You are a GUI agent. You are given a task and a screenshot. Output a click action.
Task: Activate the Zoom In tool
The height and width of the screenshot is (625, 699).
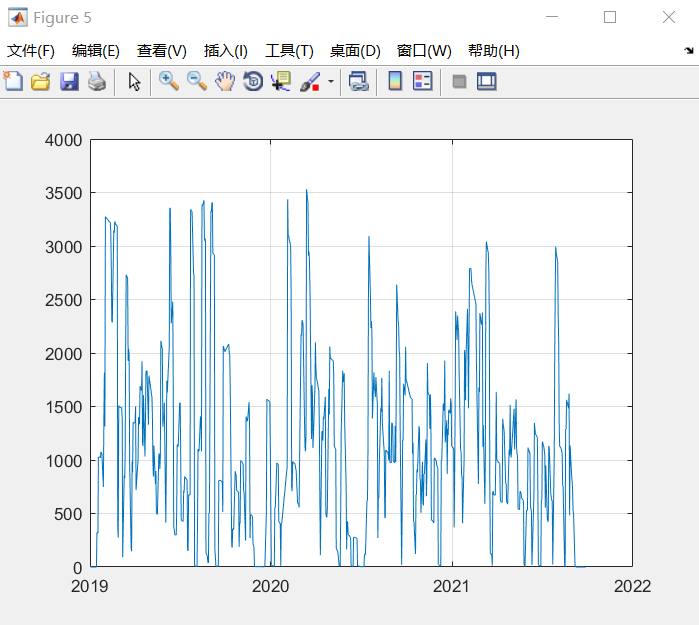click(169, 82)
